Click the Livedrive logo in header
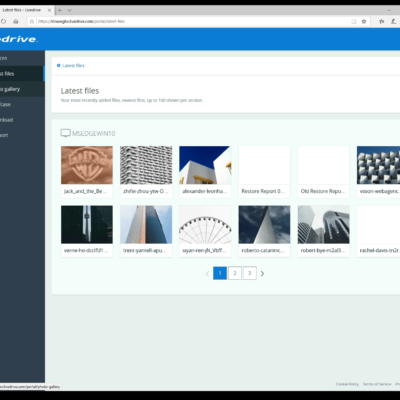400x400 pixels. pyautogui.click(x=18, y=39)
